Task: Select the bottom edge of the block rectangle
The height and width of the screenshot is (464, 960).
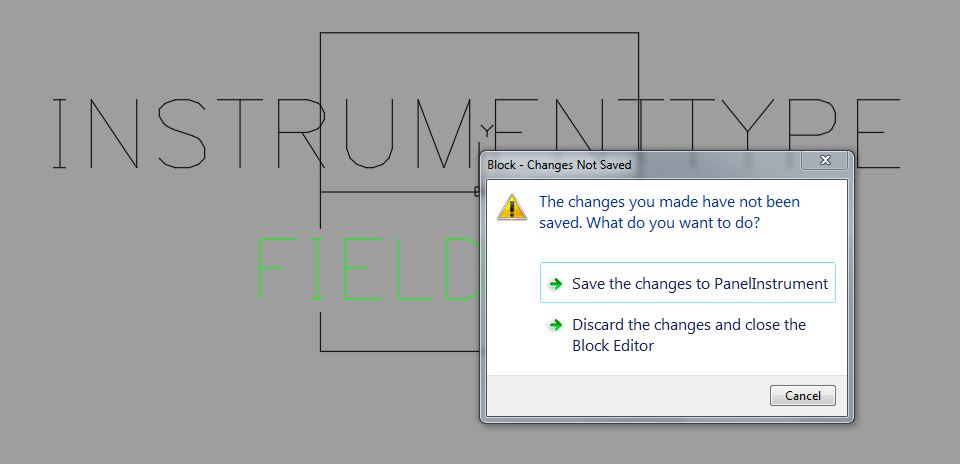Action: (400, 351)
